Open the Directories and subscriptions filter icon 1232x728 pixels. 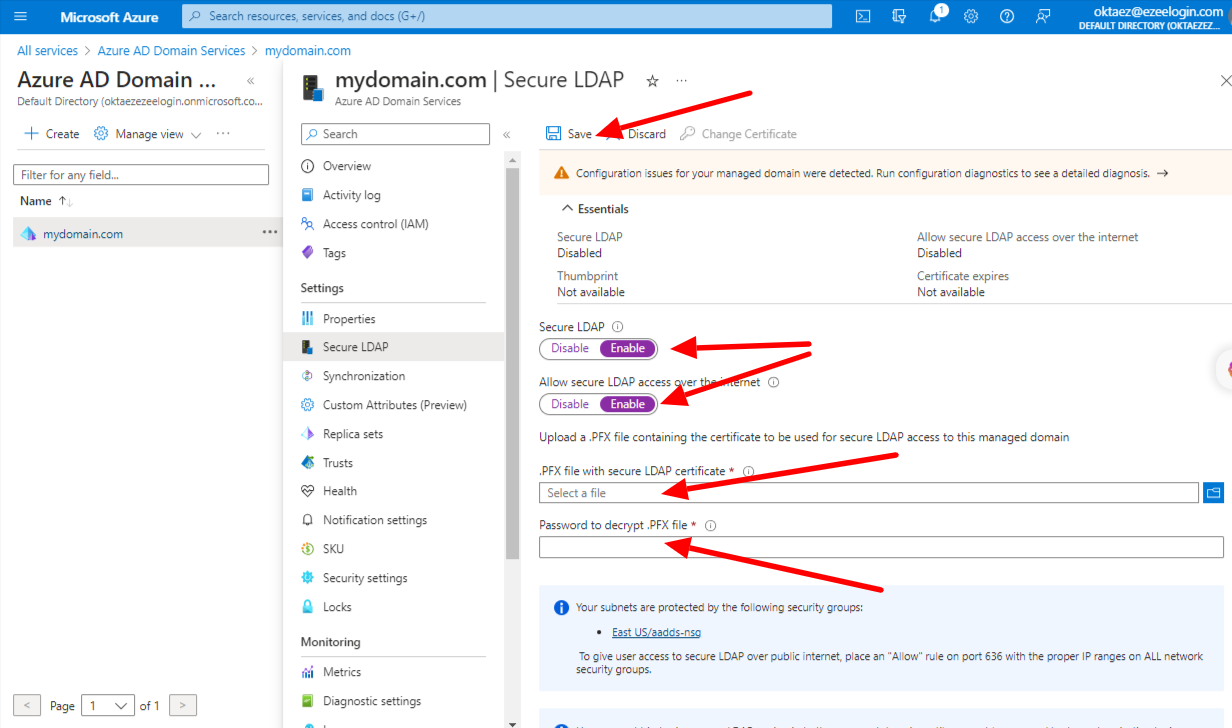[899, 16]
